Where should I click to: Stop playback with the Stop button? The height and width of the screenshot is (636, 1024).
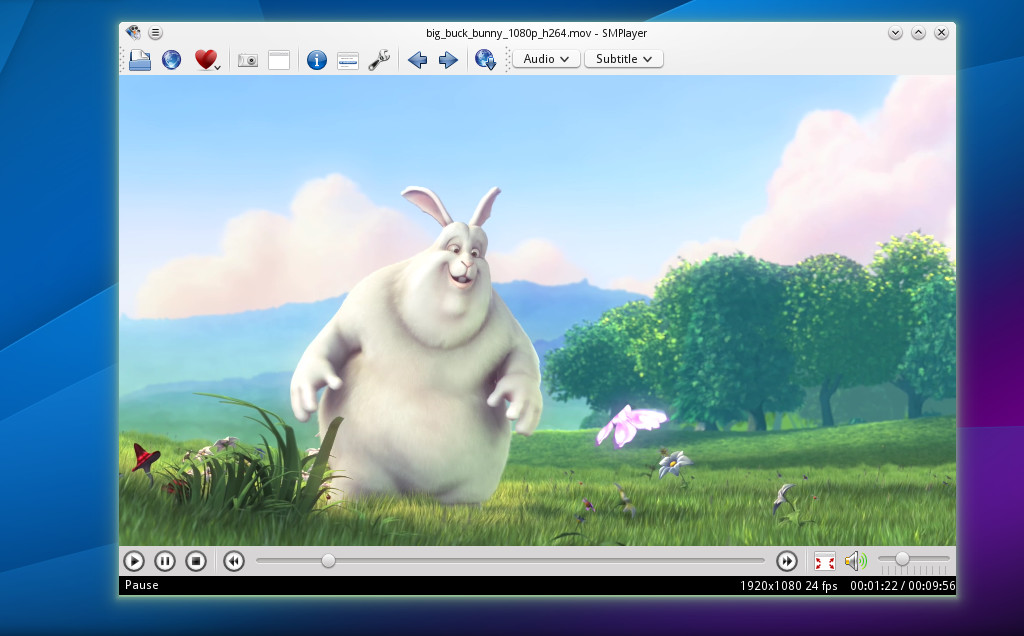196,561
